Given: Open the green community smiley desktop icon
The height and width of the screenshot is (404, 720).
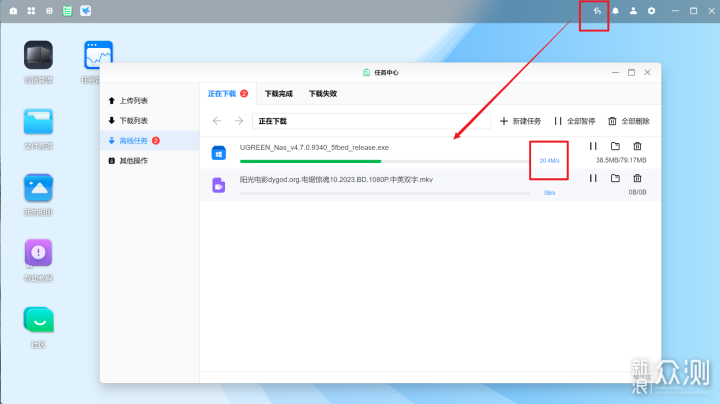Looking at the screenshot, I should pos(39,320).
